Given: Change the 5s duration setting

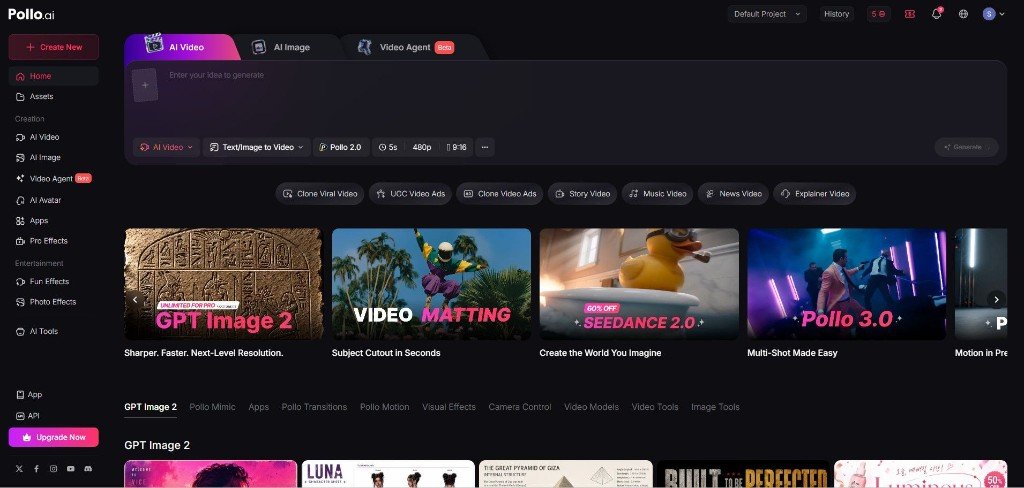Looking at the screenshot, I should coord(388,147).
